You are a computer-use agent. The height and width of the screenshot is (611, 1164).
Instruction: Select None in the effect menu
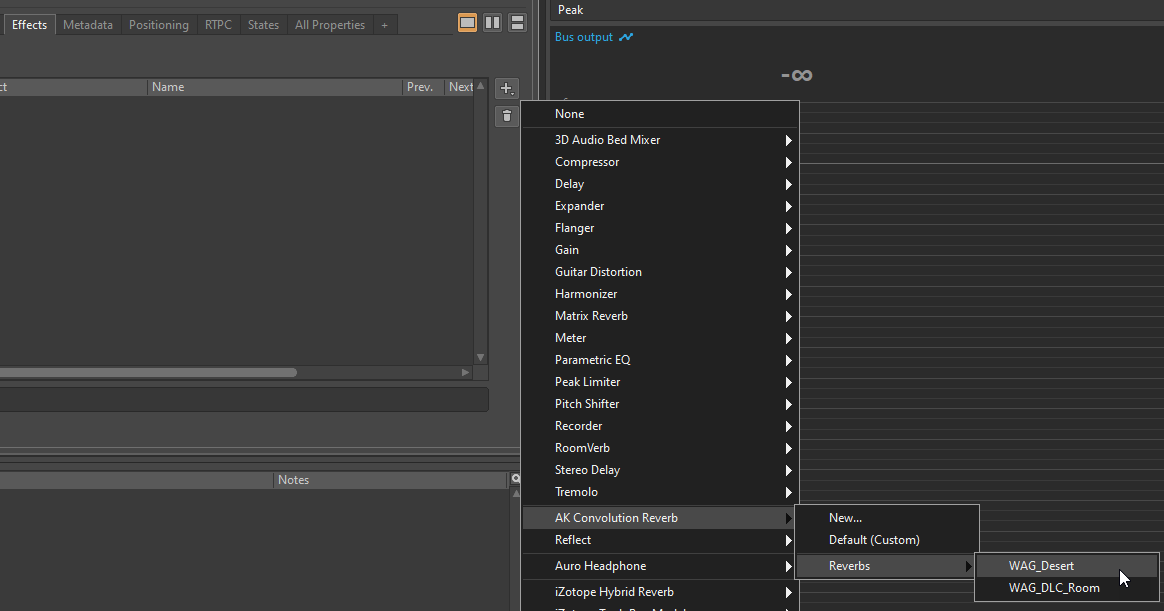(x=570, y=114)
